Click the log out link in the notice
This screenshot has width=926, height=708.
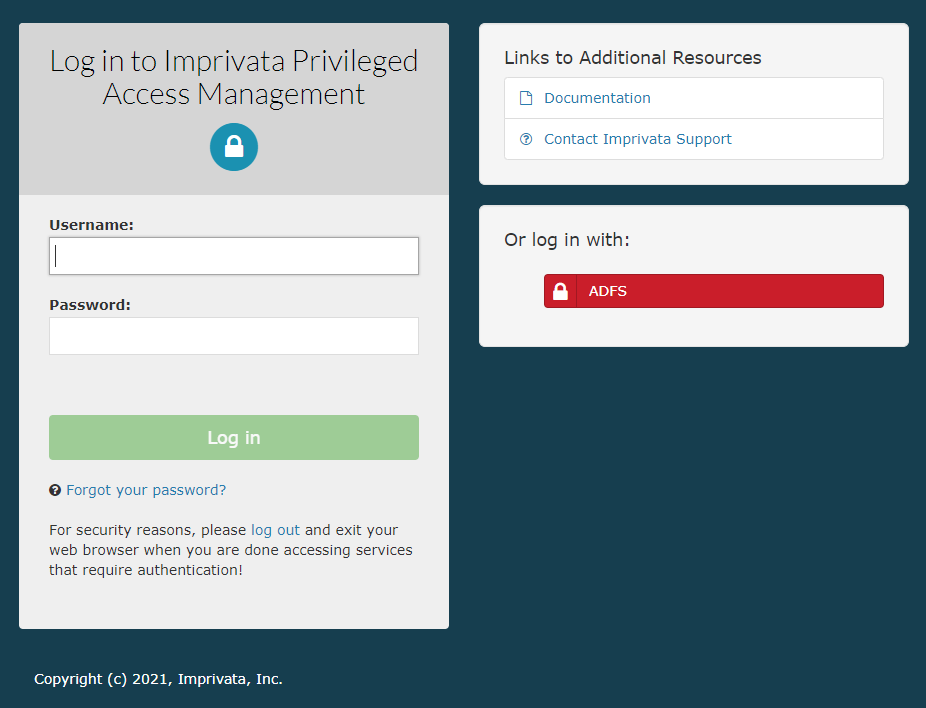[x=275, y=529]
